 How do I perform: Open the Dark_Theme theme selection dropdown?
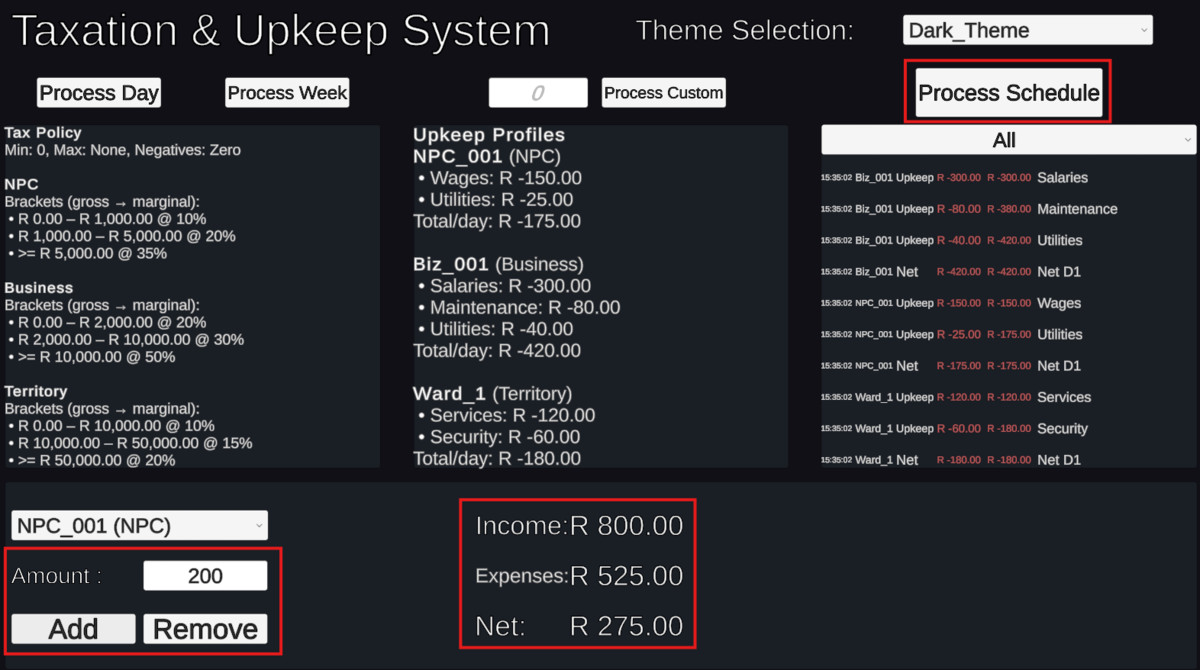tap(1027, 30)
